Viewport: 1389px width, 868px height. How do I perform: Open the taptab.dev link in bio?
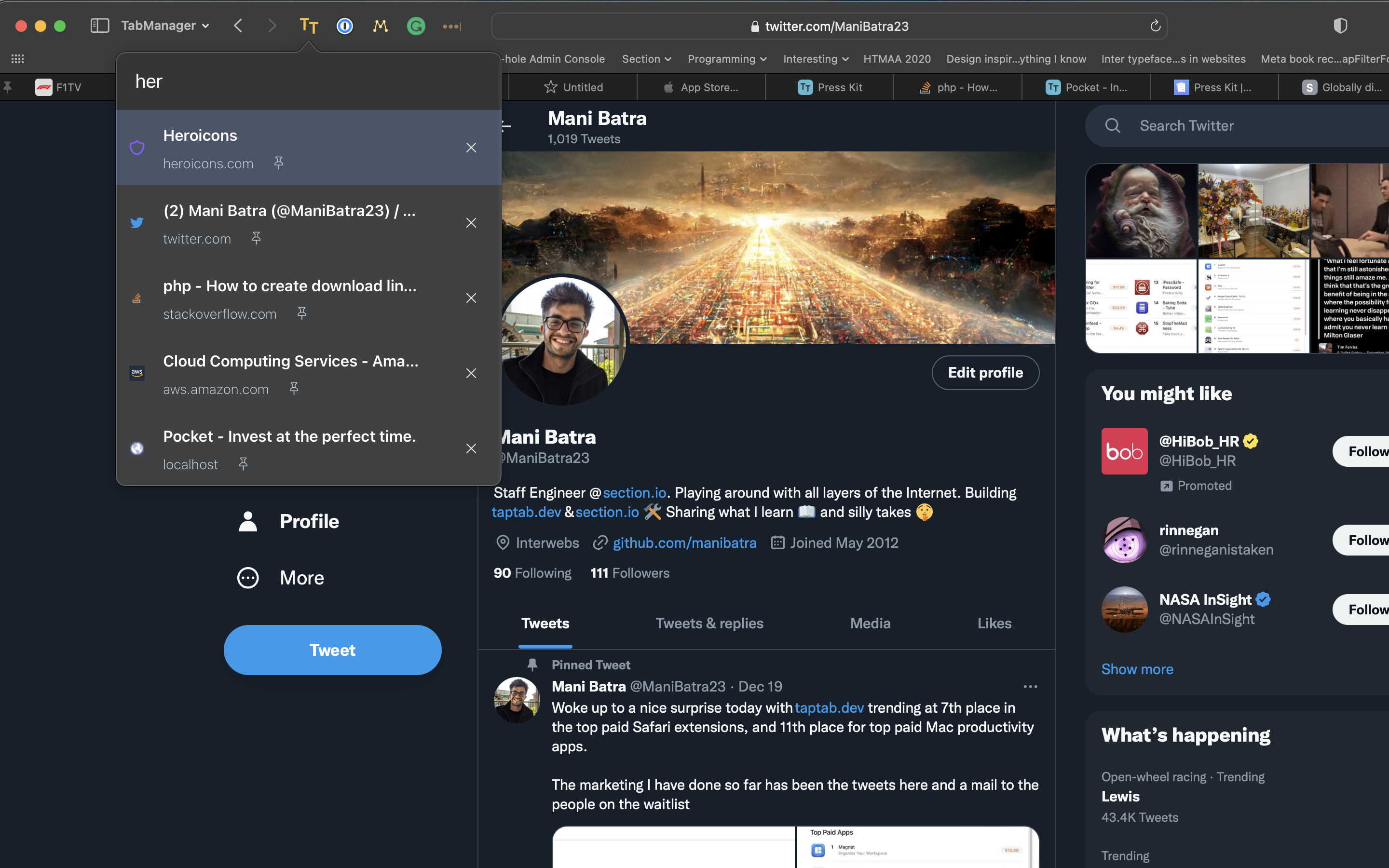coord(526,512)
